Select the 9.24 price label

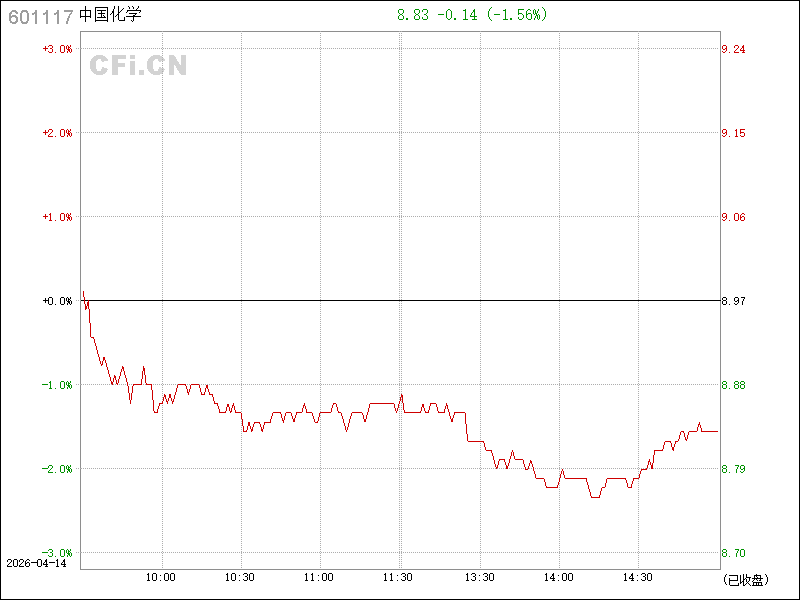(733, 49)
